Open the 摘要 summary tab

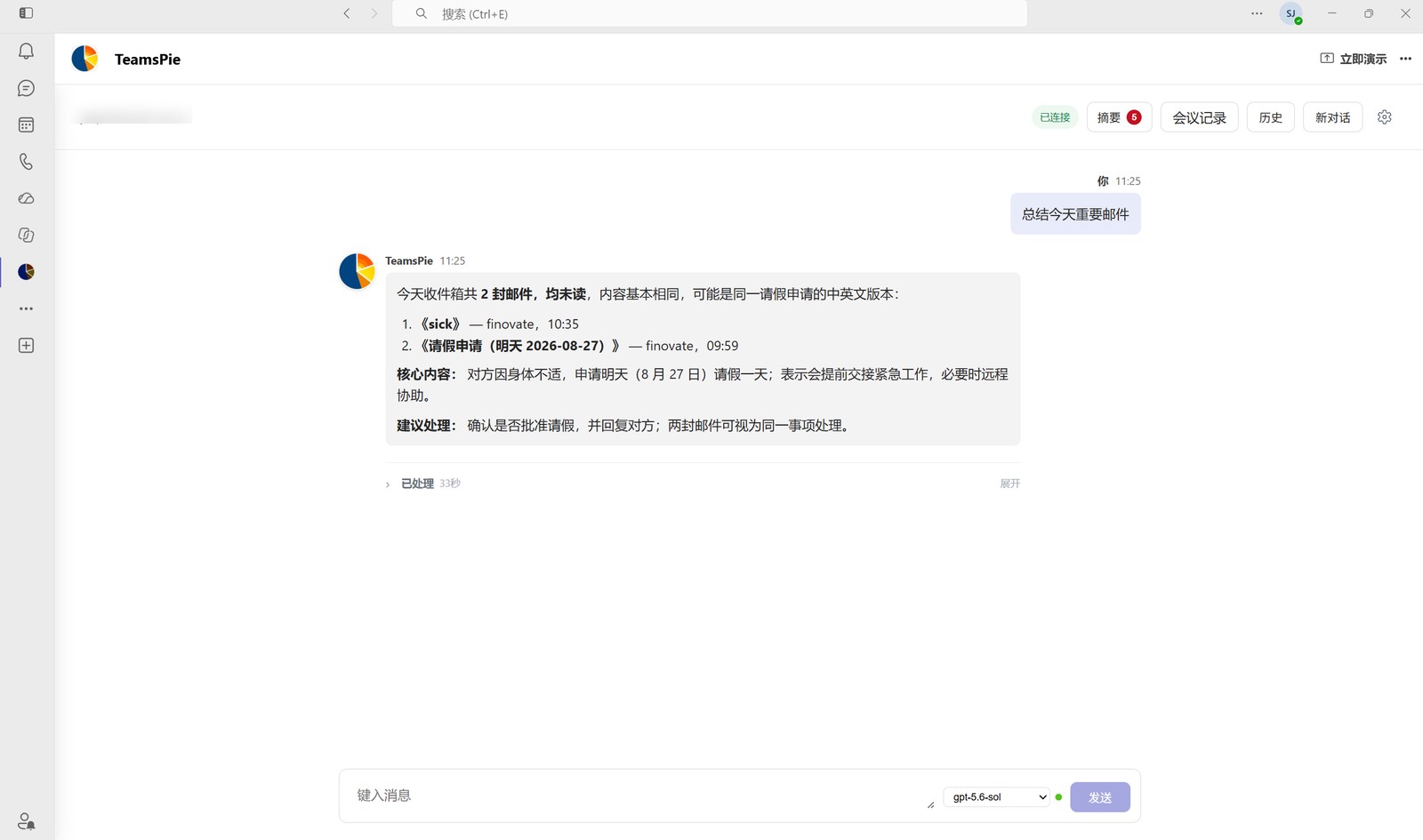click(1119, 117)
